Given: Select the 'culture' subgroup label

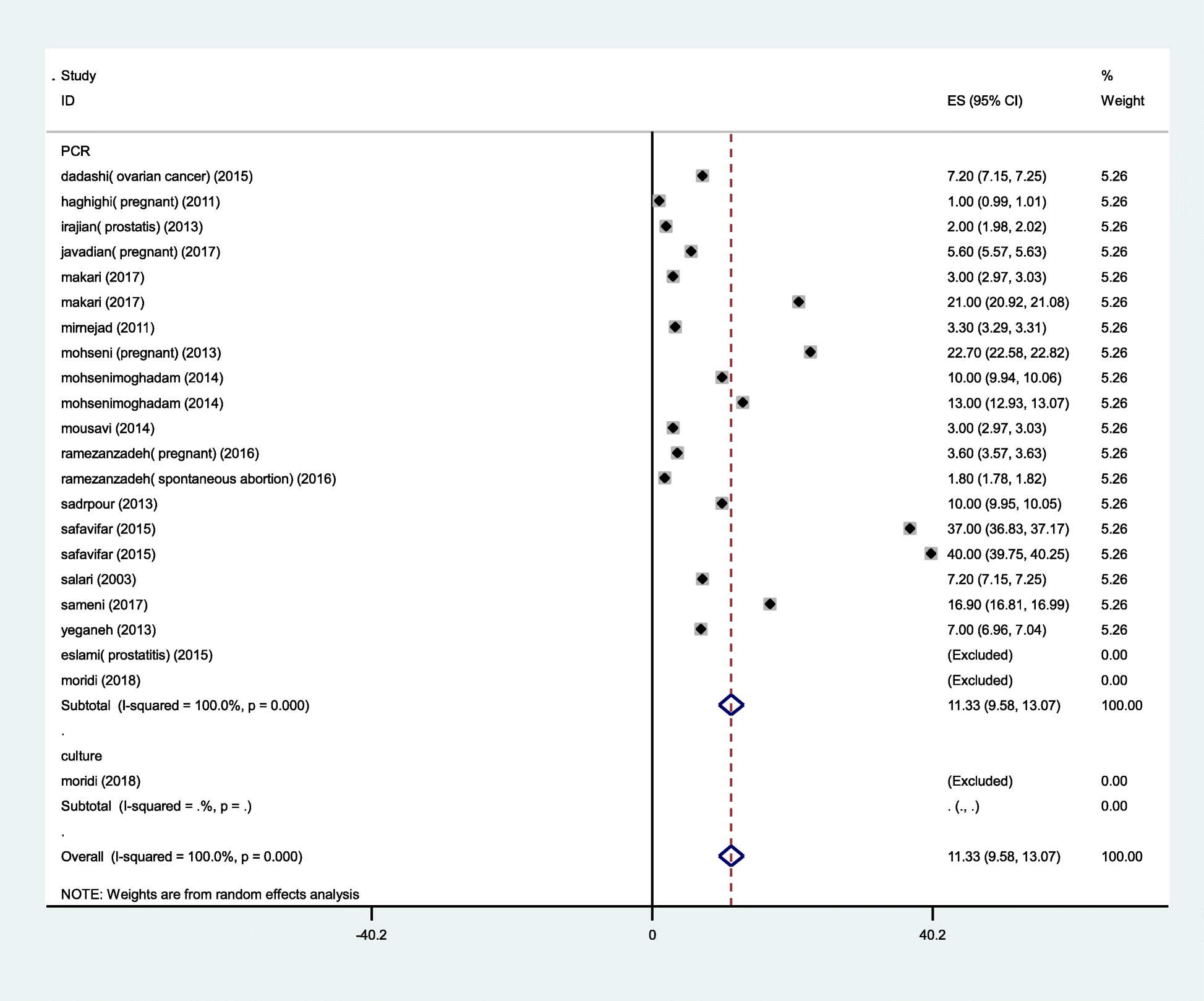Looking at the screenshot, I should click(81, 756).
